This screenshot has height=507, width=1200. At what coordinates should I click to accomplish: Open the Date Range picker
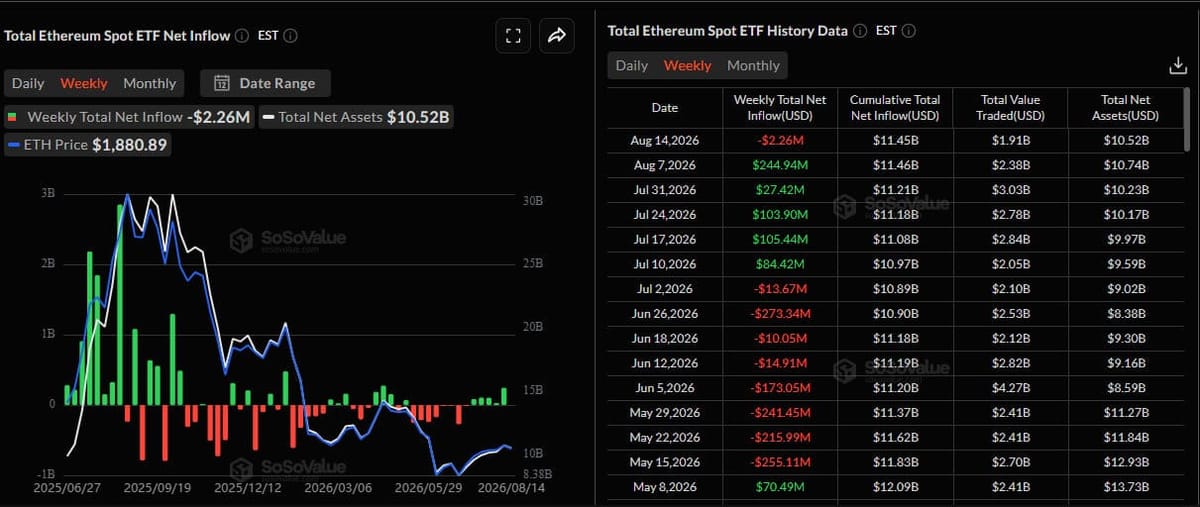click(265, 83)
